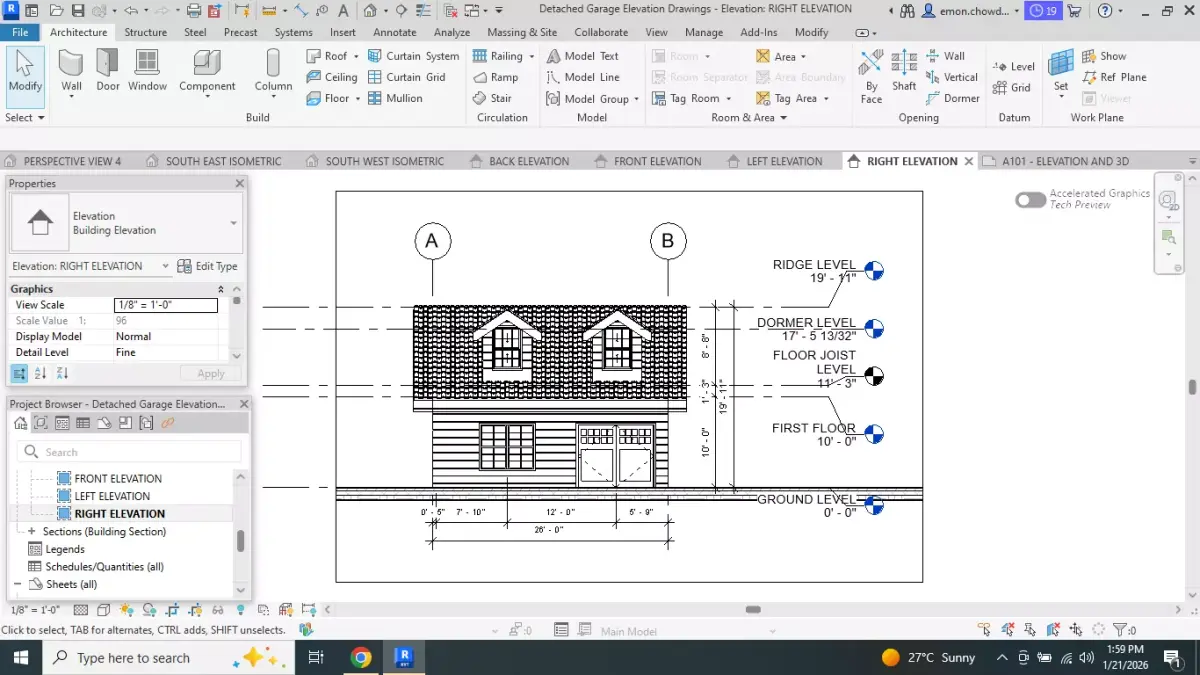Open Google Chrome from the taskbar
1200x675 pixels.
click(x=361, y=657)
